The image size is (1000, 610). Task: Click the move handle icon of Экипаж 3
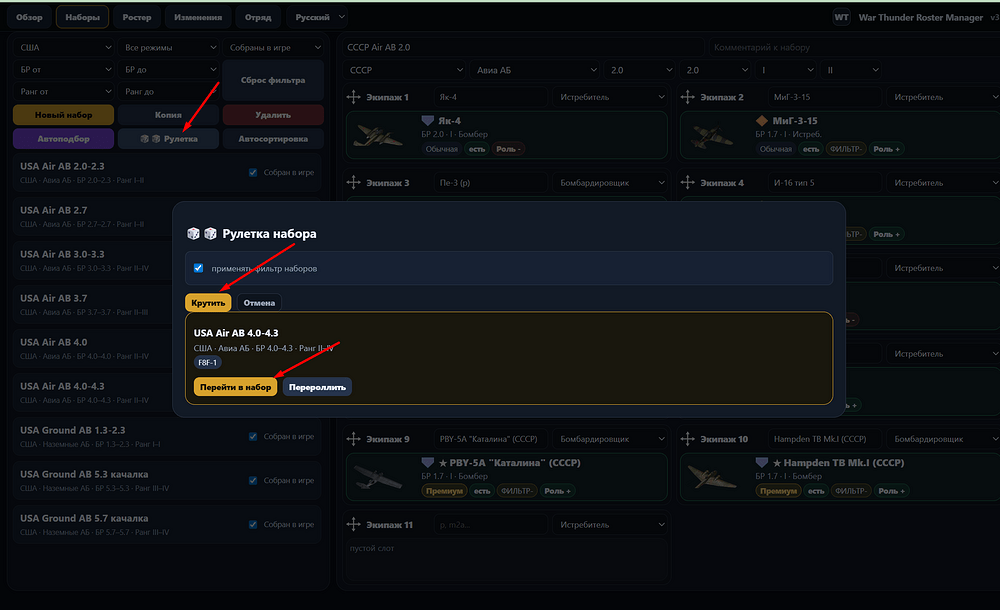(353, 182)
